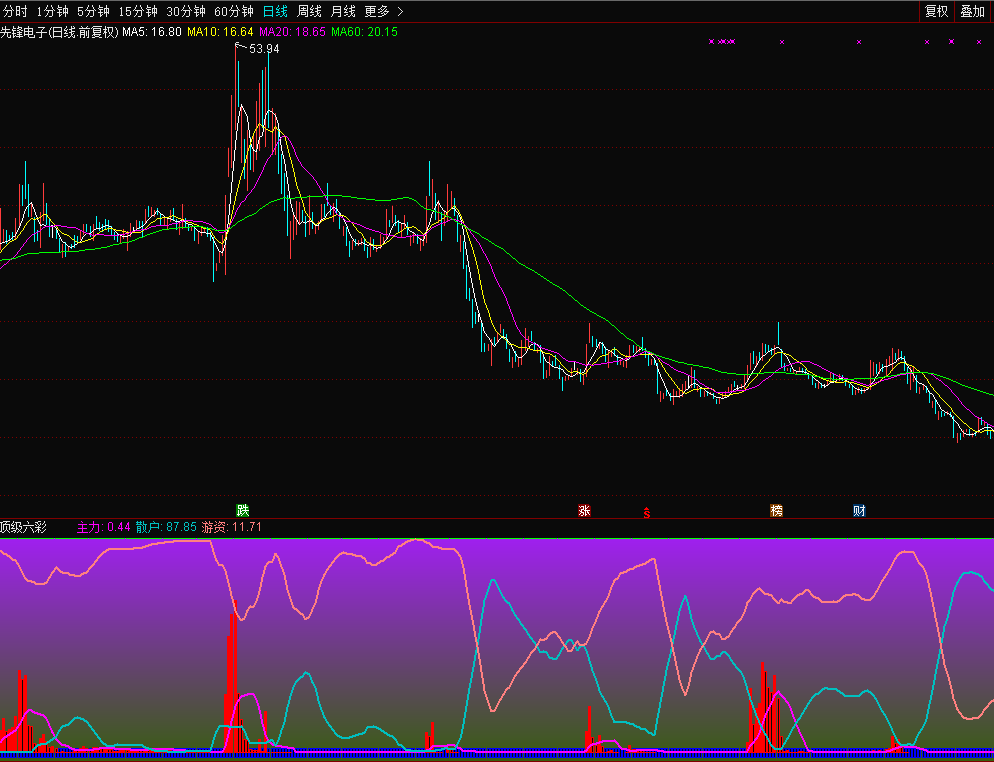Screen dimensions: 994x762
Task: Click the MA10: 16.64 label
Action: click(220, 32)
